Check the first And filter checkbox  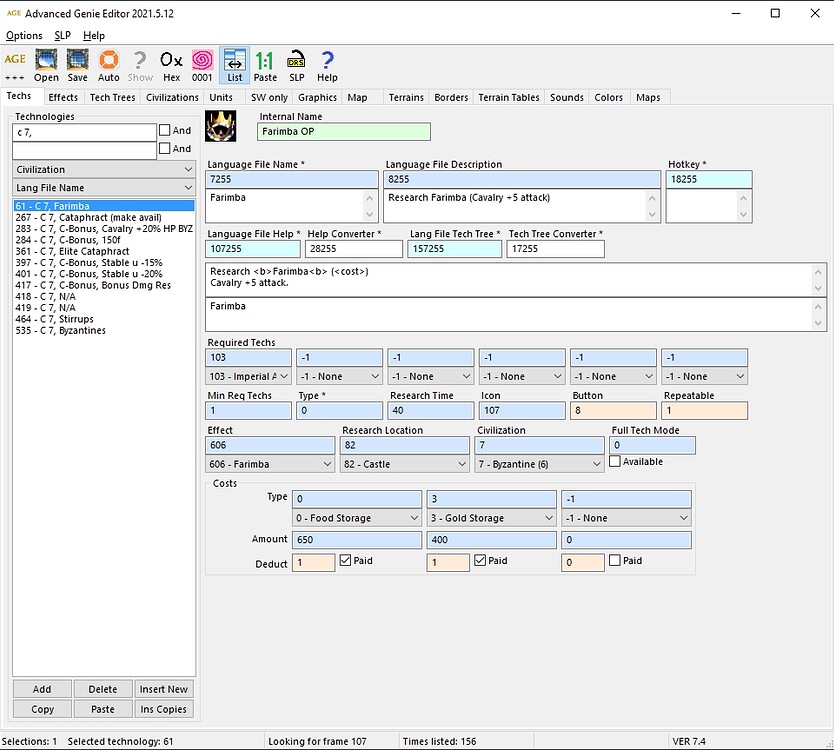tap(165, 129)
